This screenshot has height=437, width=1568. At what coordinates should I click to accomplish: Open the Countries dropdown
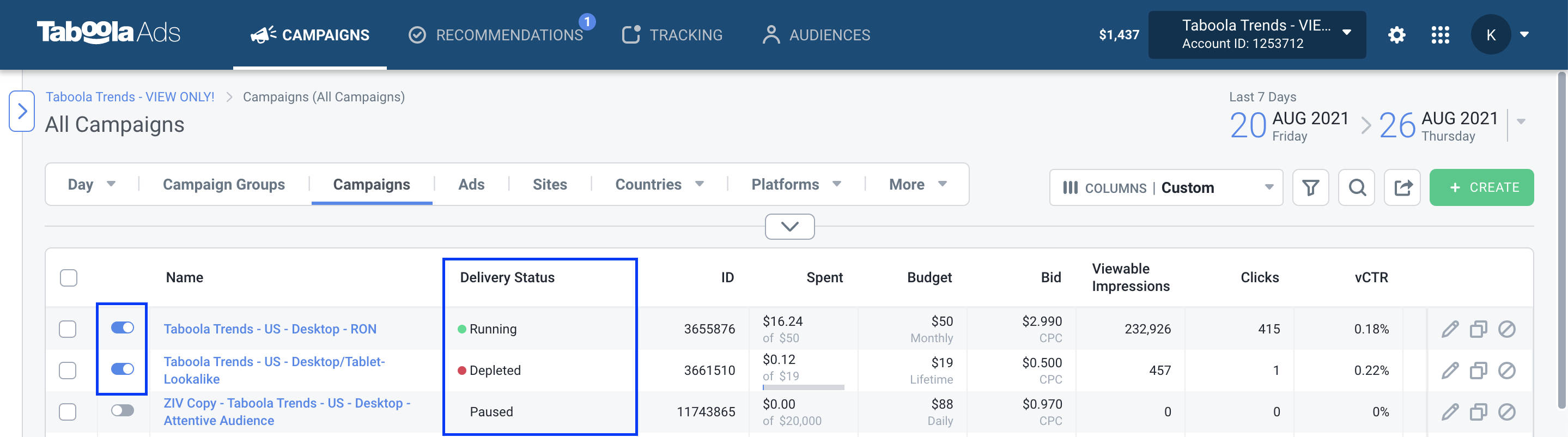click(659, 184)
